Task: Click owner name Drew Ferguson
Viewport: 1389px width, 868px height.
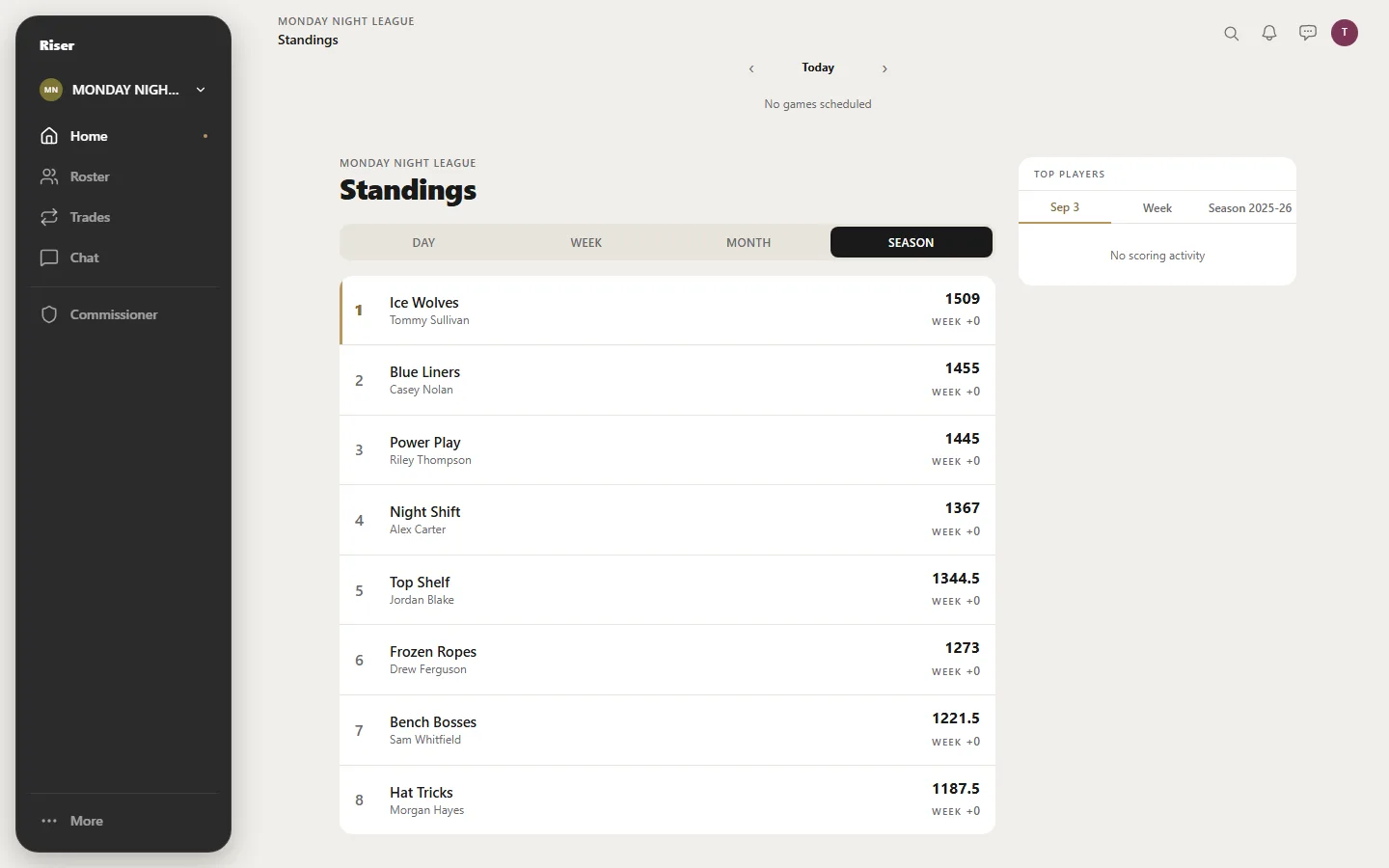Action: 428,669
